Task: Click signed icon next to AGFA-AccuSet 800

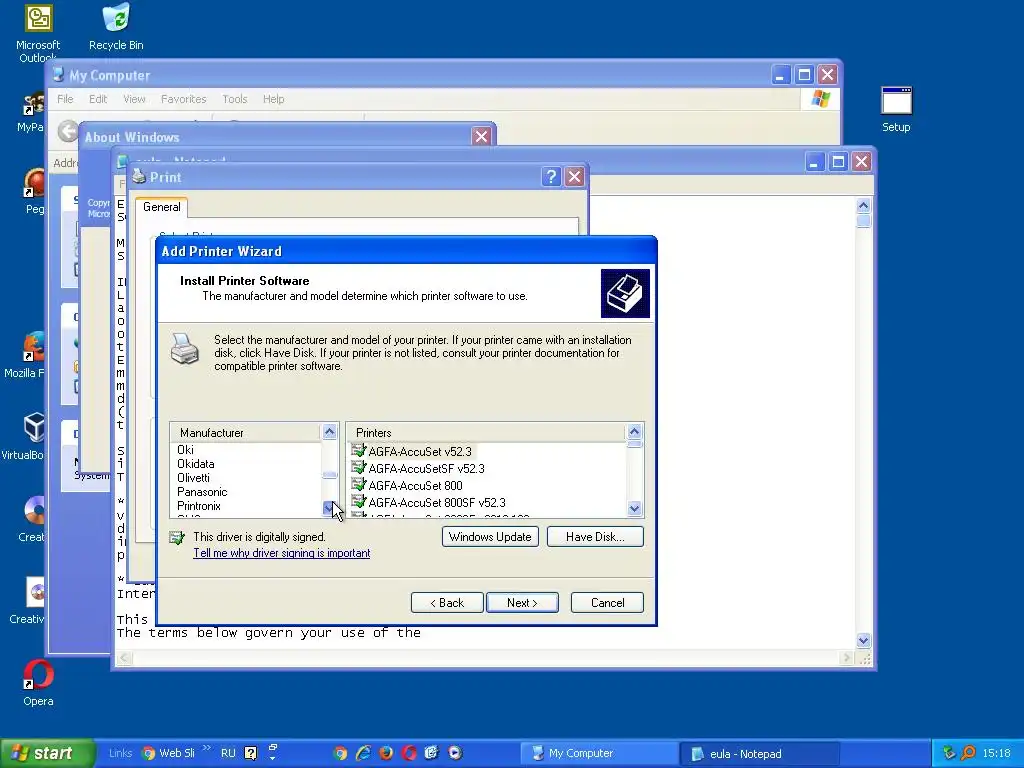Action: click(x=359, y=485)
